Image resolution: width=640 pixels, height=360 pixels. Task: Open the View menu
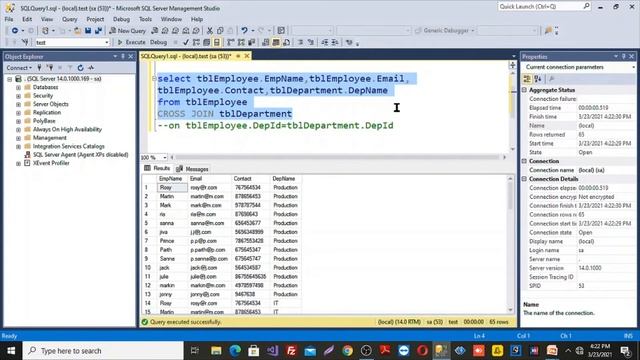47,19
